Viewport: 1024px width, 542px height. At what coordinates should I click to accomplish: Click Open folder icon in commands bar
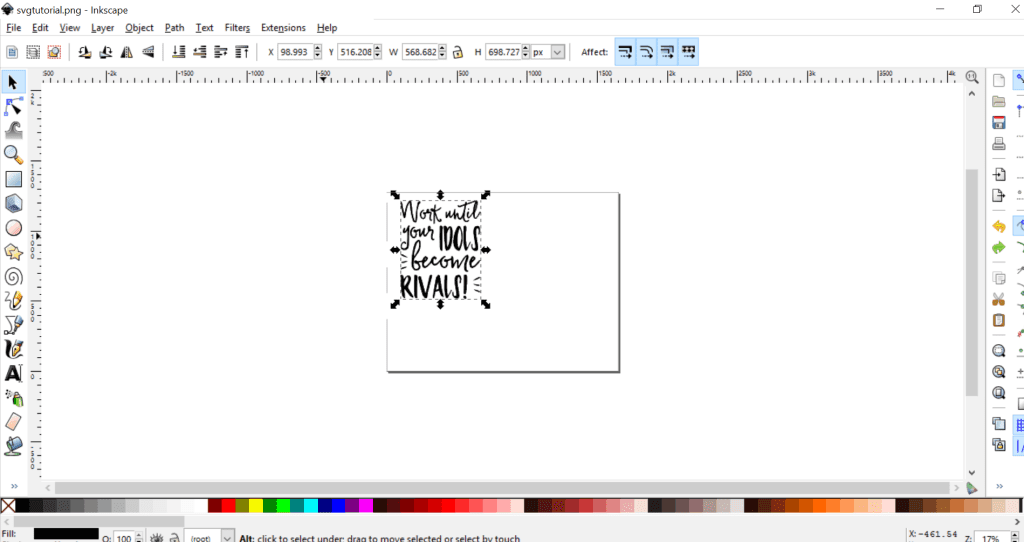[x=999, y=101]
